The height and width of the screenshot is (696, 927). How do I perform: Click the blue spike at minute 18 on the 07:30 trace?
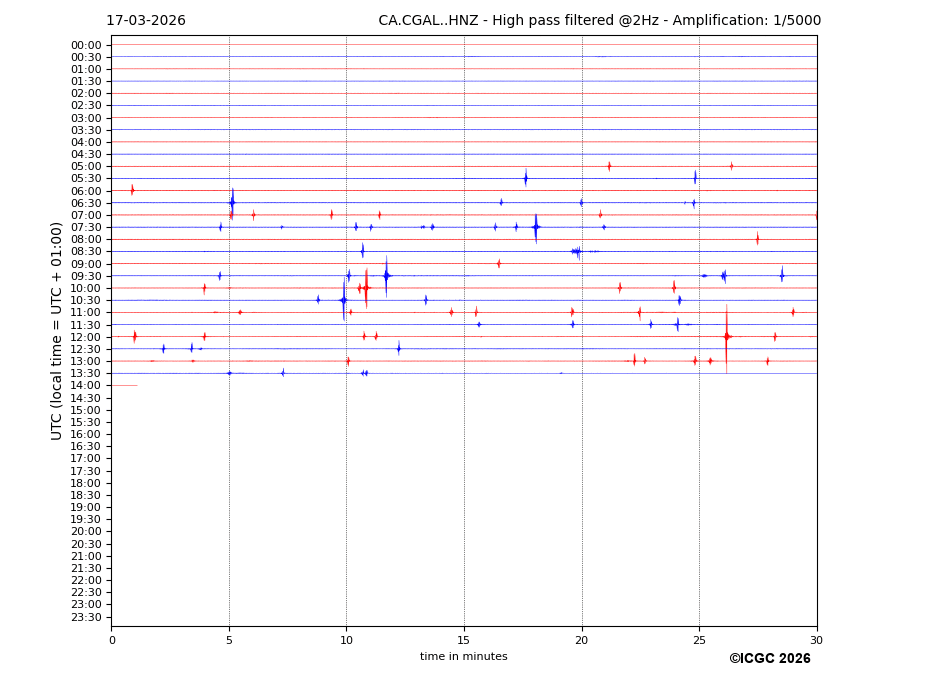point(536,227)
